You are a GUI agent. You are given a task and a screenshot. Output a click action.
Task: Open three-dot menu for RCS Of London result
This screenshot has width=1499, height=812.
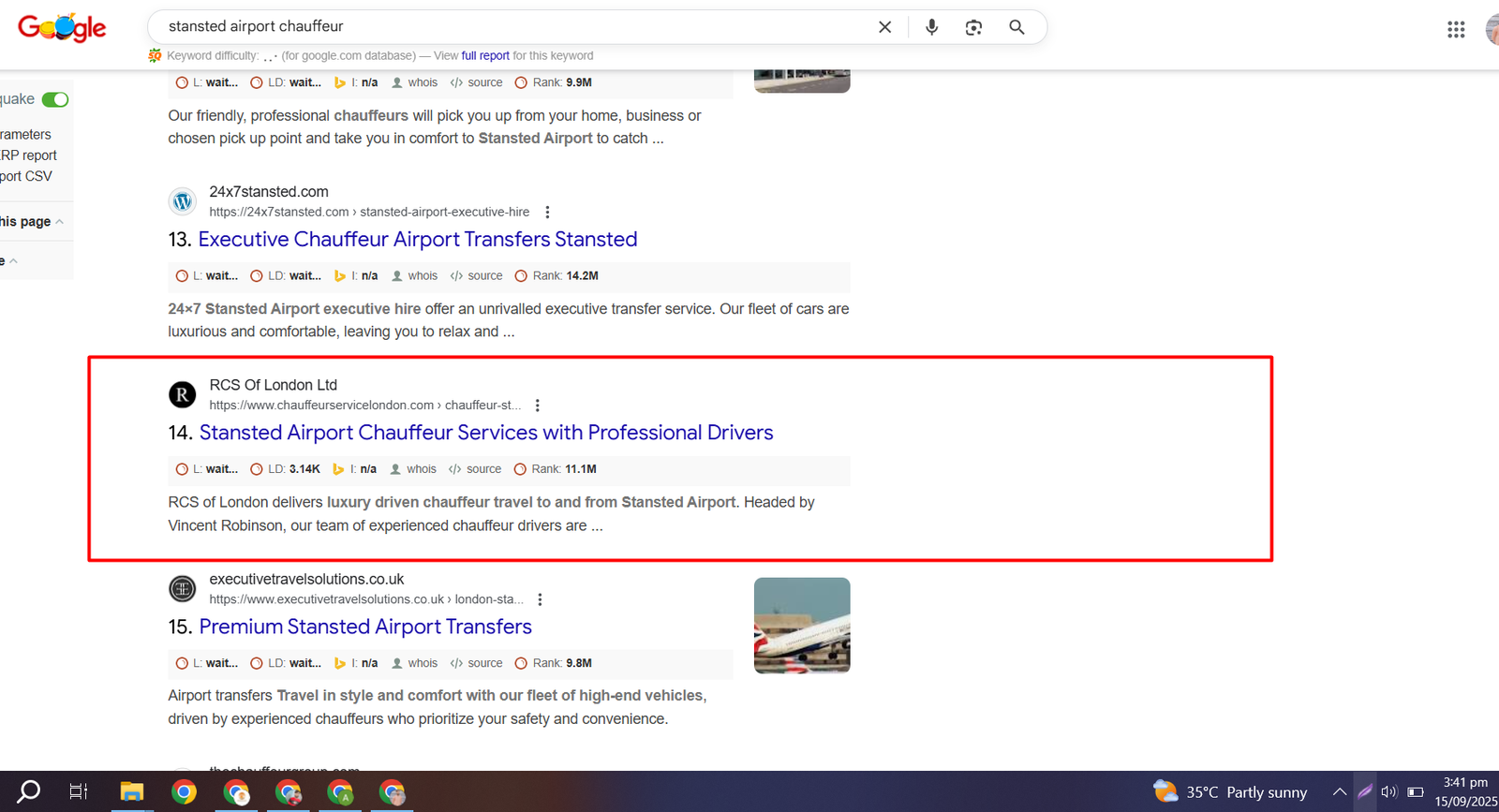(537, 406)
